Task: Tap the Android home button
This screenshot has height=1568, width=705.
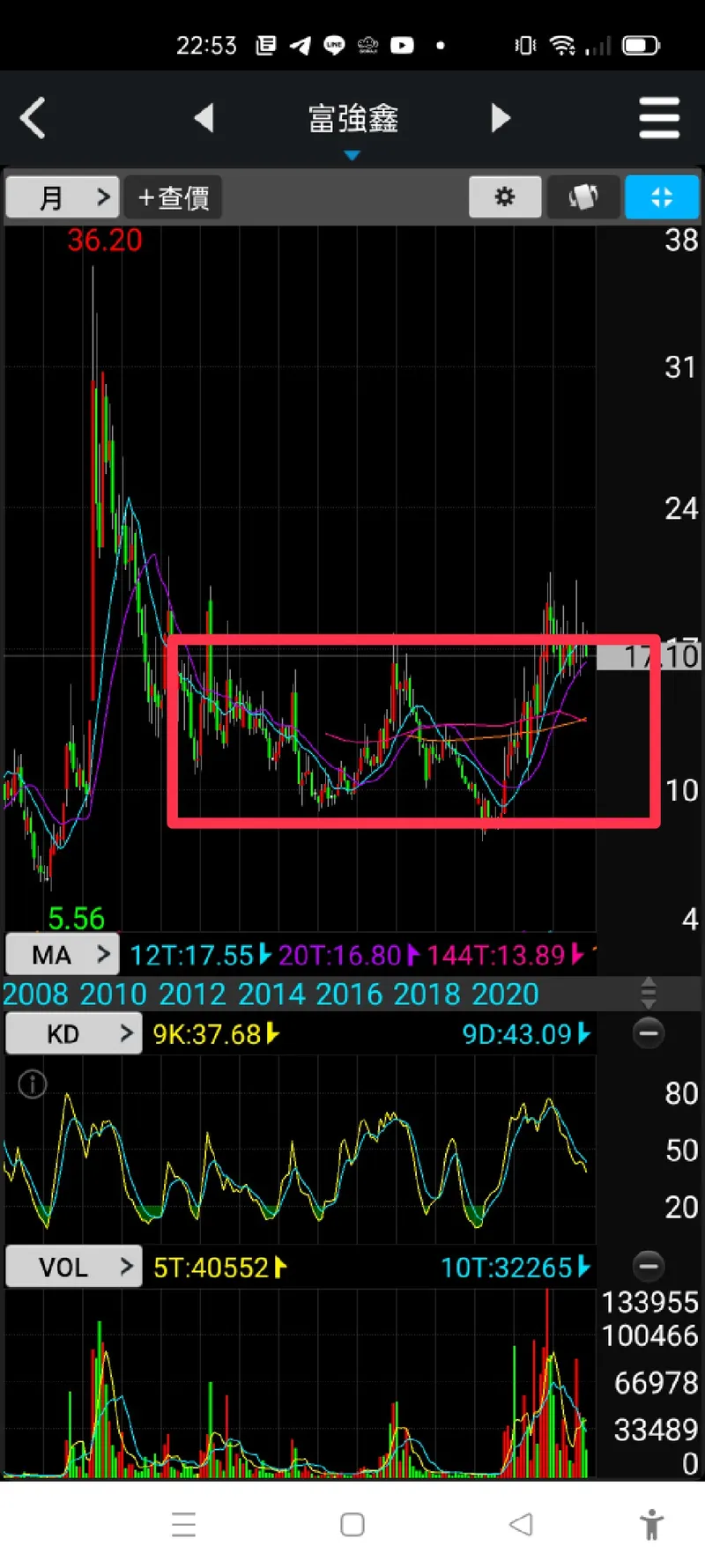Action: point(352,1524)
